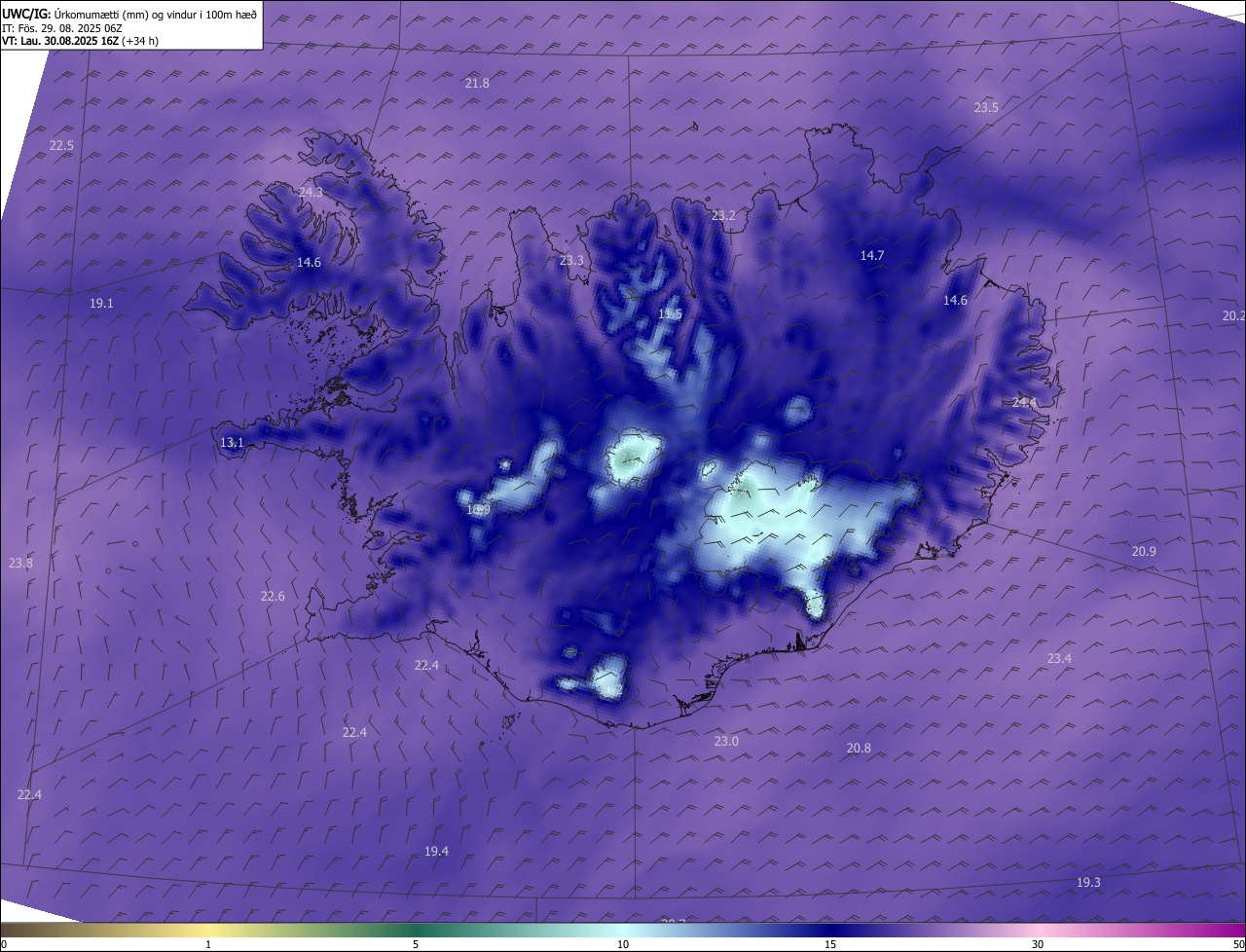
Task: Click the 20.2 value label
Action: pyautogui.click(x=1233, y=316)
